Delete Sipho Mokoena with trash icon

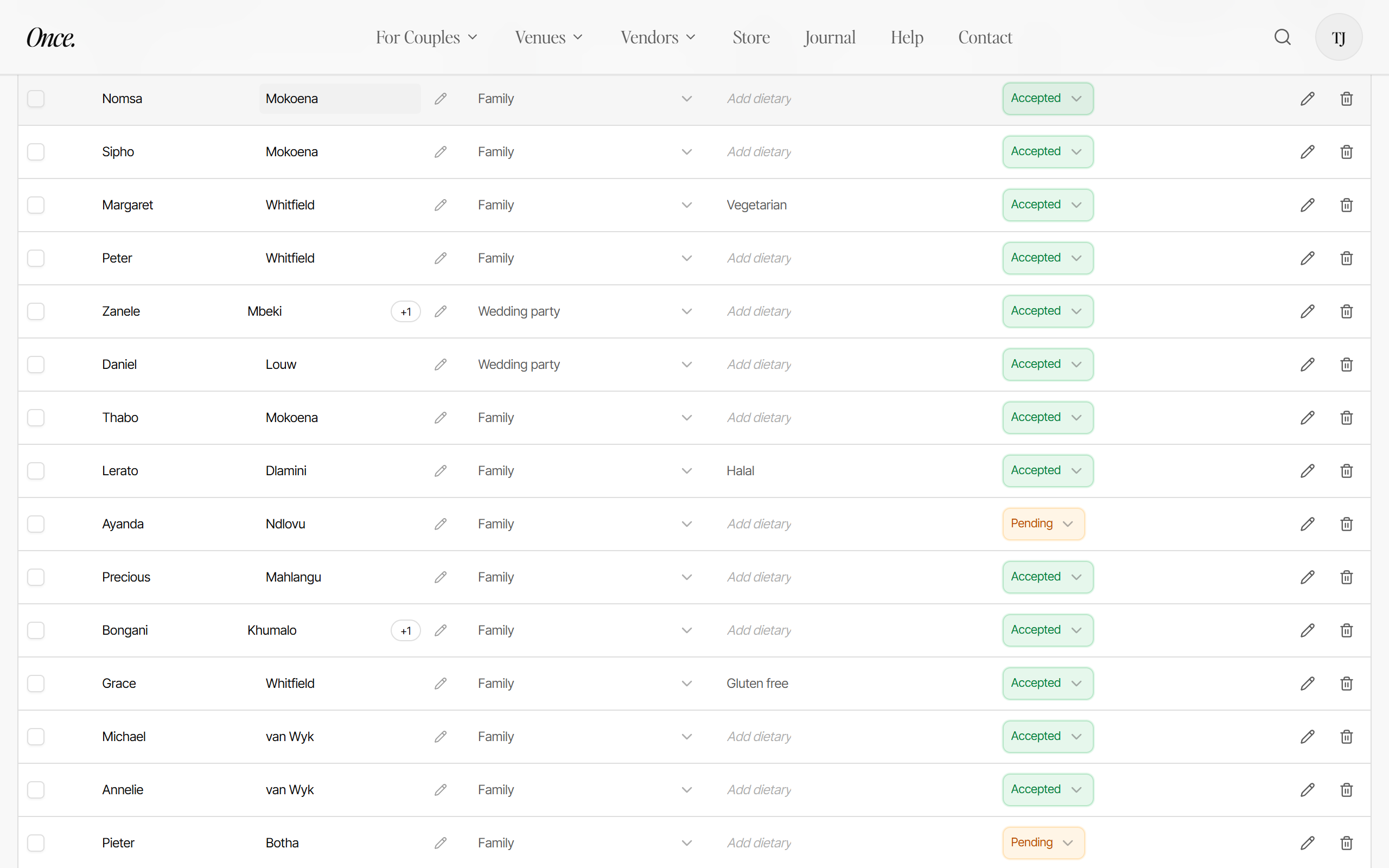coord(1347,152)
